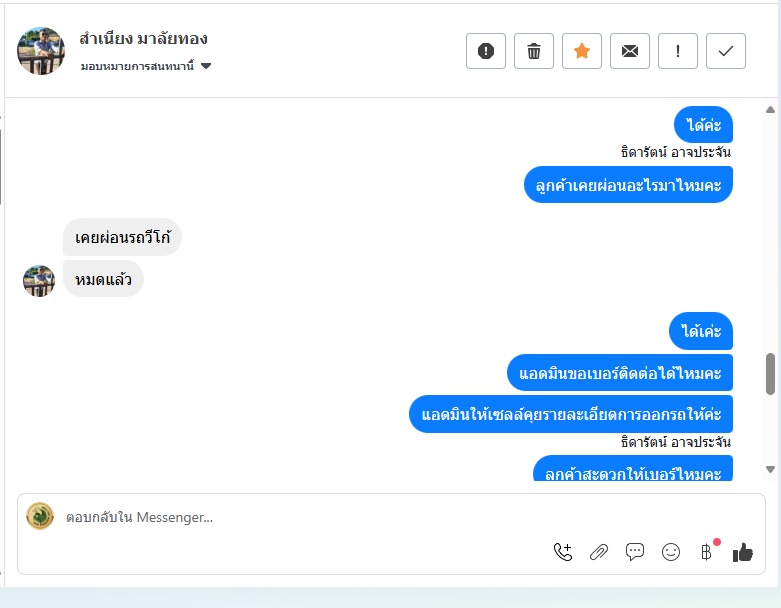Viewport: 781px width, 608px height.
Task: Click the contact name สำเนียง มาลัยทอง
Action: [143, 38]
